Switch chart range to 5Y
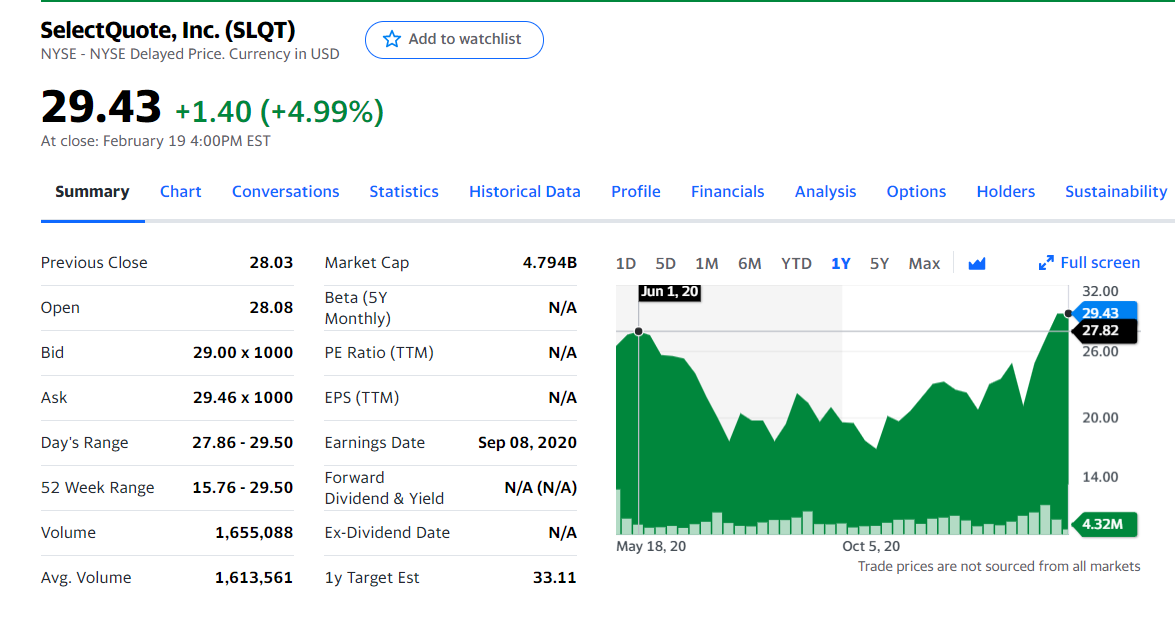Viewport: 1175px width, 641px height. pos(879,264)
